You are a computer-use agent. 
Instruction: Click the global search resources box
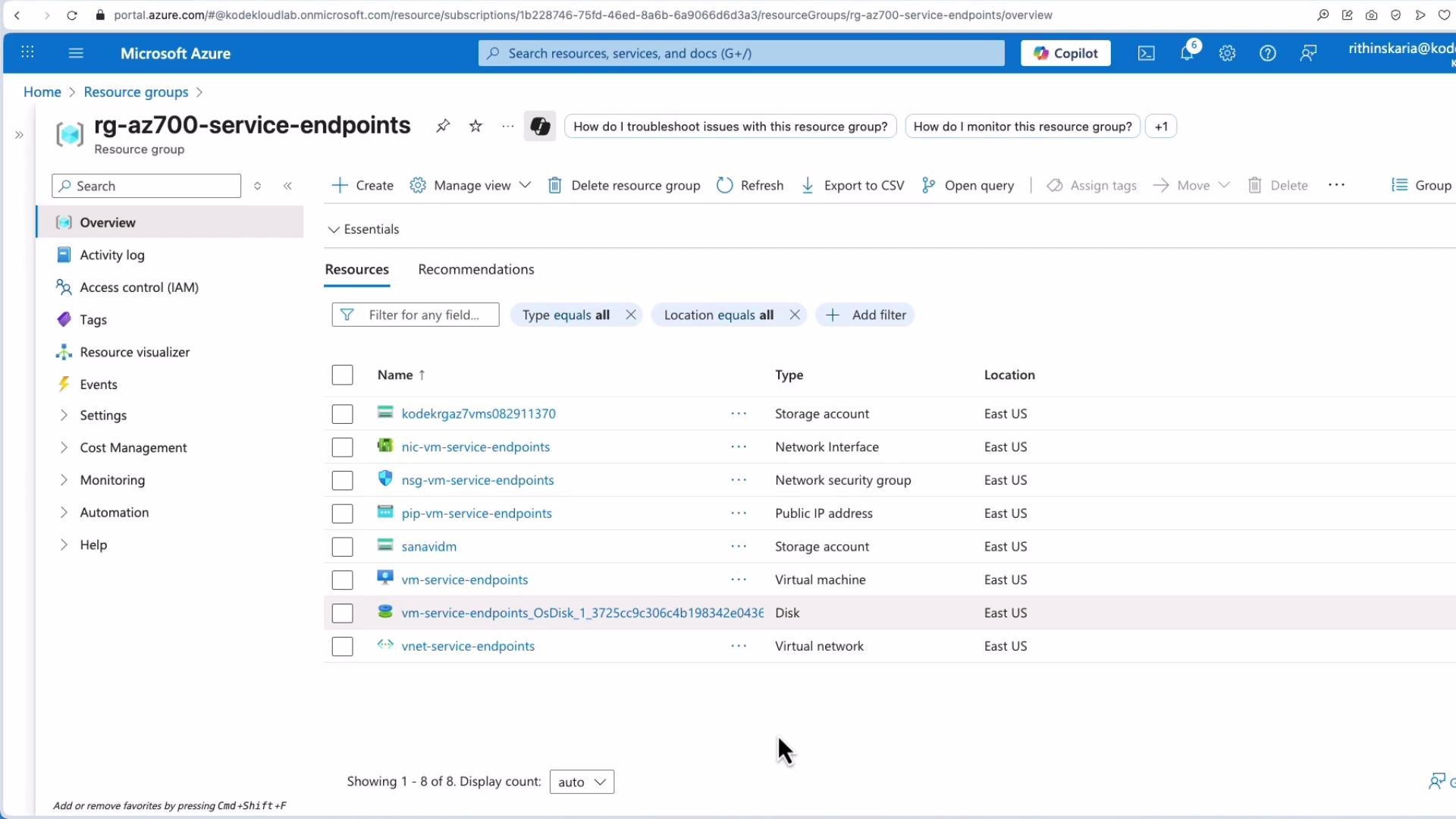point(741,53)
